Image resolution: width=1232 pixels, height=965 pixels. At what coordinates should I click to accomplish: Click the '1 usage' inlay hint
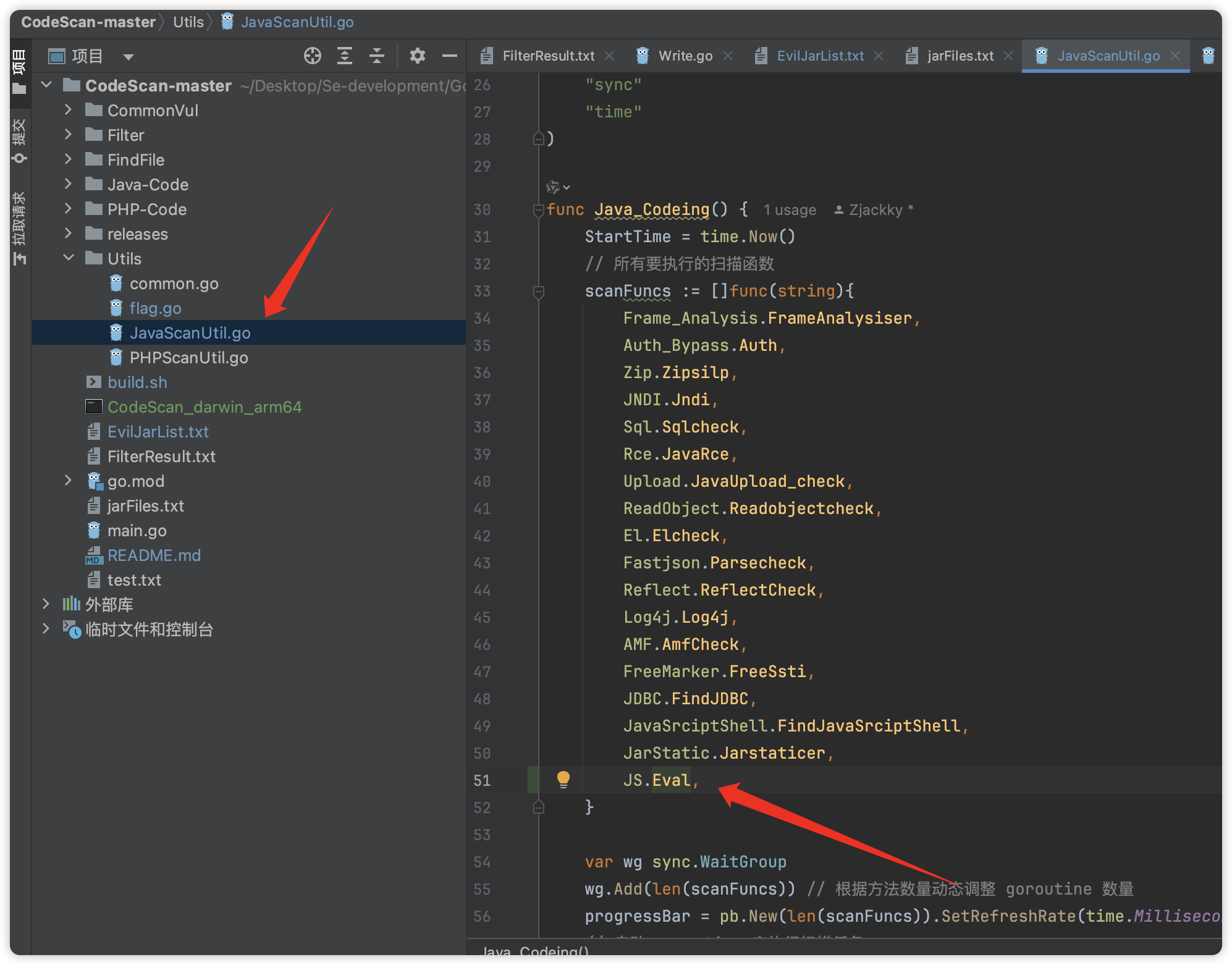tap(789, 210)
